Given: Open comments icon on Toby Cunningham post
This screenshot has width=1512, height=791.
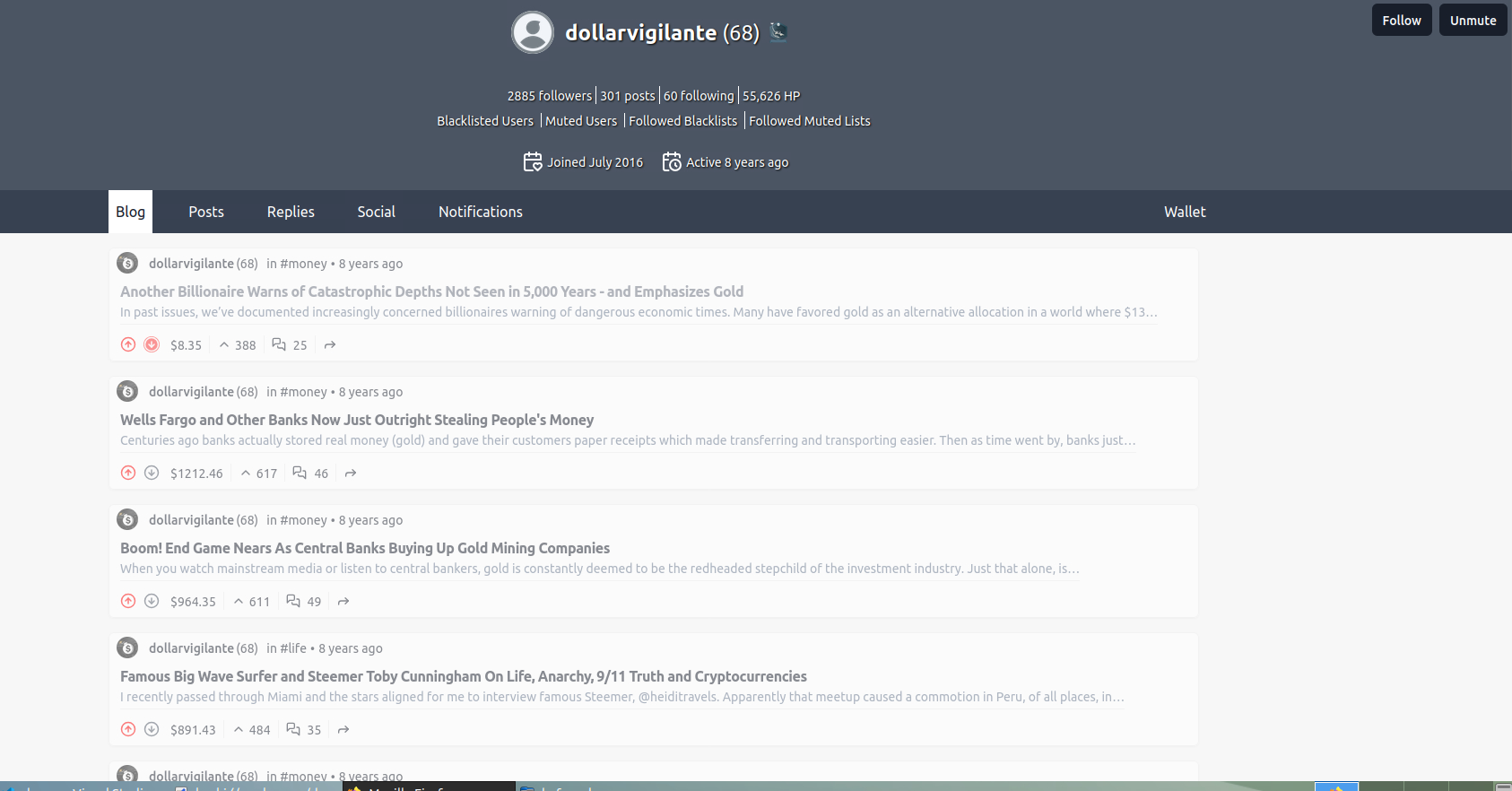Looking at the screenshot, I should point(293,729).
